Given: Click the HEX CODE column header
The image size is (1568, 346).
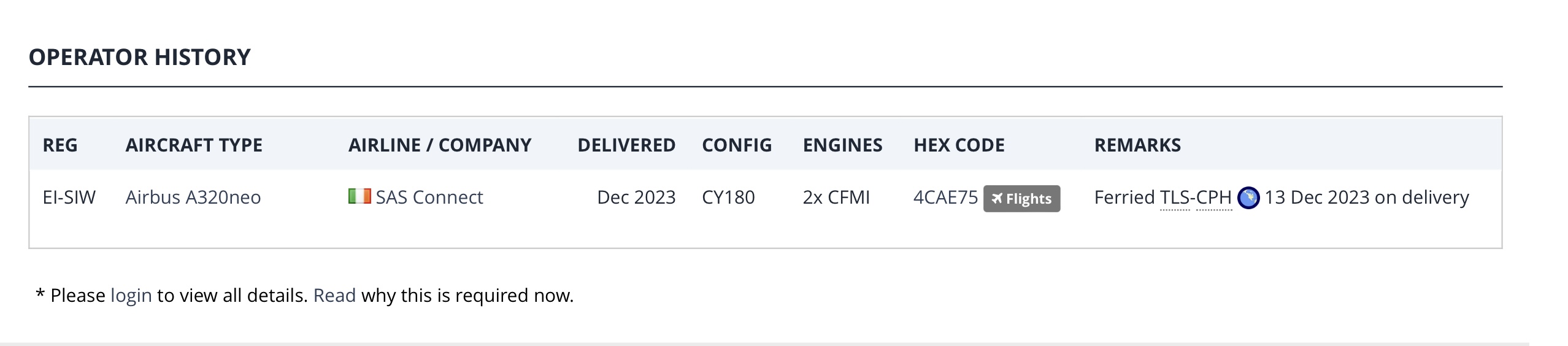Looking at the screenshot, I should pyautogui.click(x=959, y=145).
